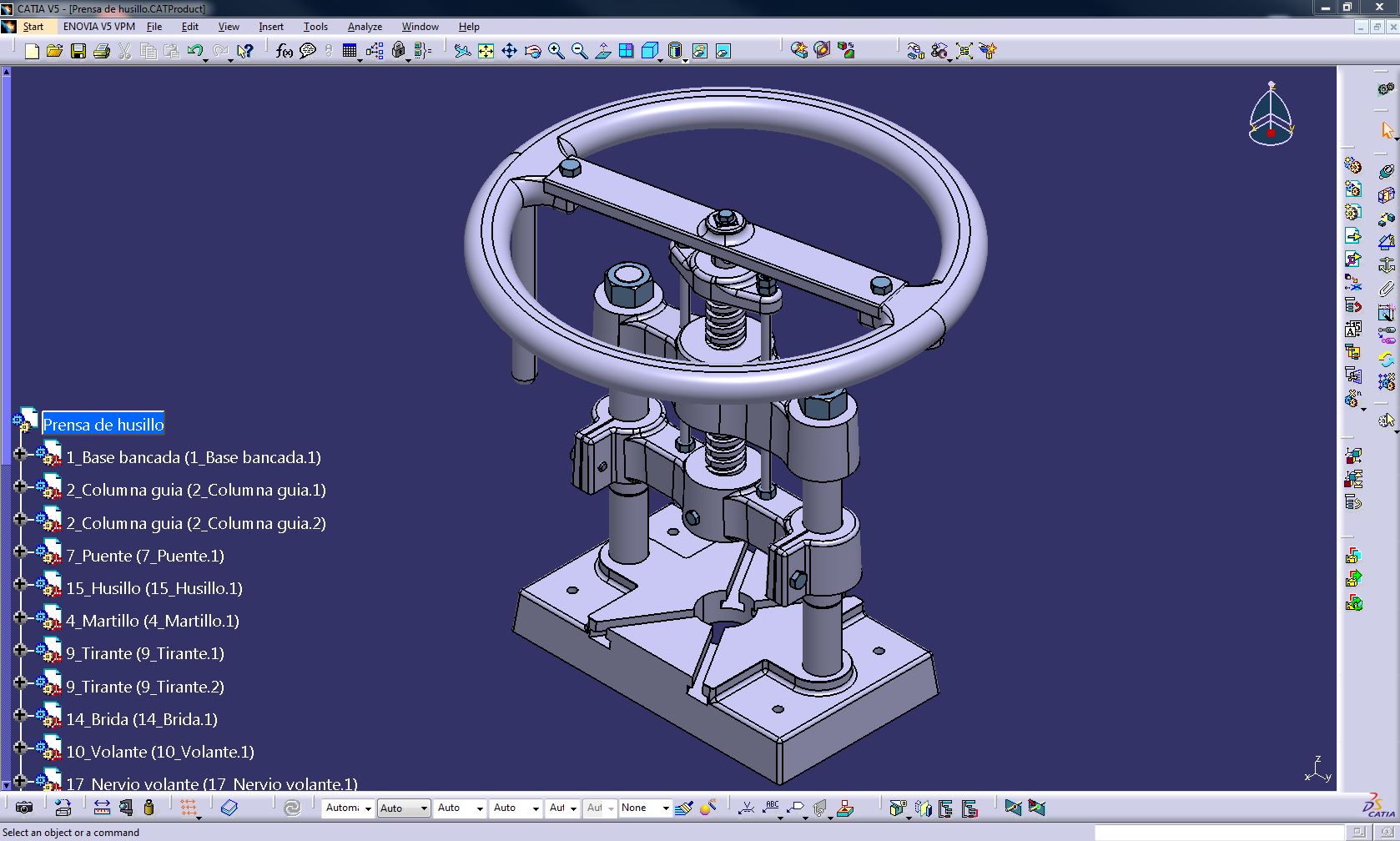Select '9_Tirante (9_Tirante.2)' row
Image resolution: width=1400 pixels, height=841 pixels.
(x=145, y=687)
